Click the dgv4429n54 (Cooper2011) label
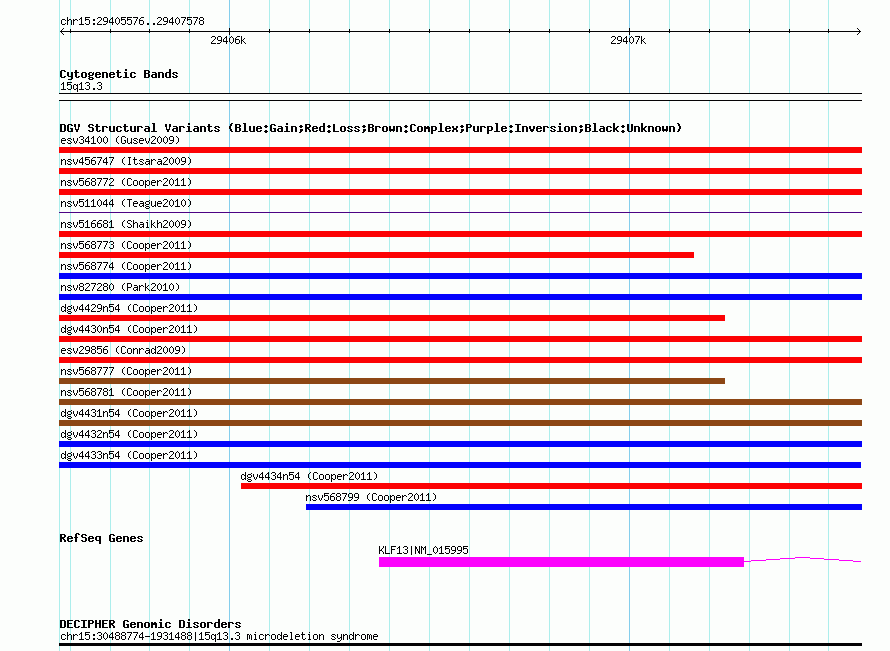The image size is (890, 651). tap(129, 308)
